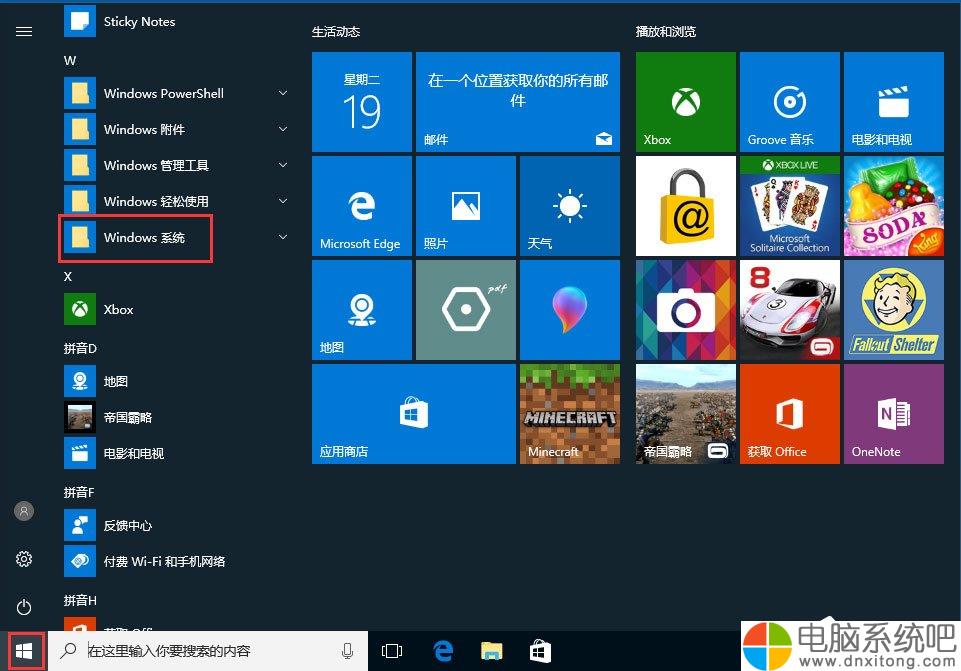Screen dimensions: 961x671
Task: Click the Power button icon
Action: (24, 607)
